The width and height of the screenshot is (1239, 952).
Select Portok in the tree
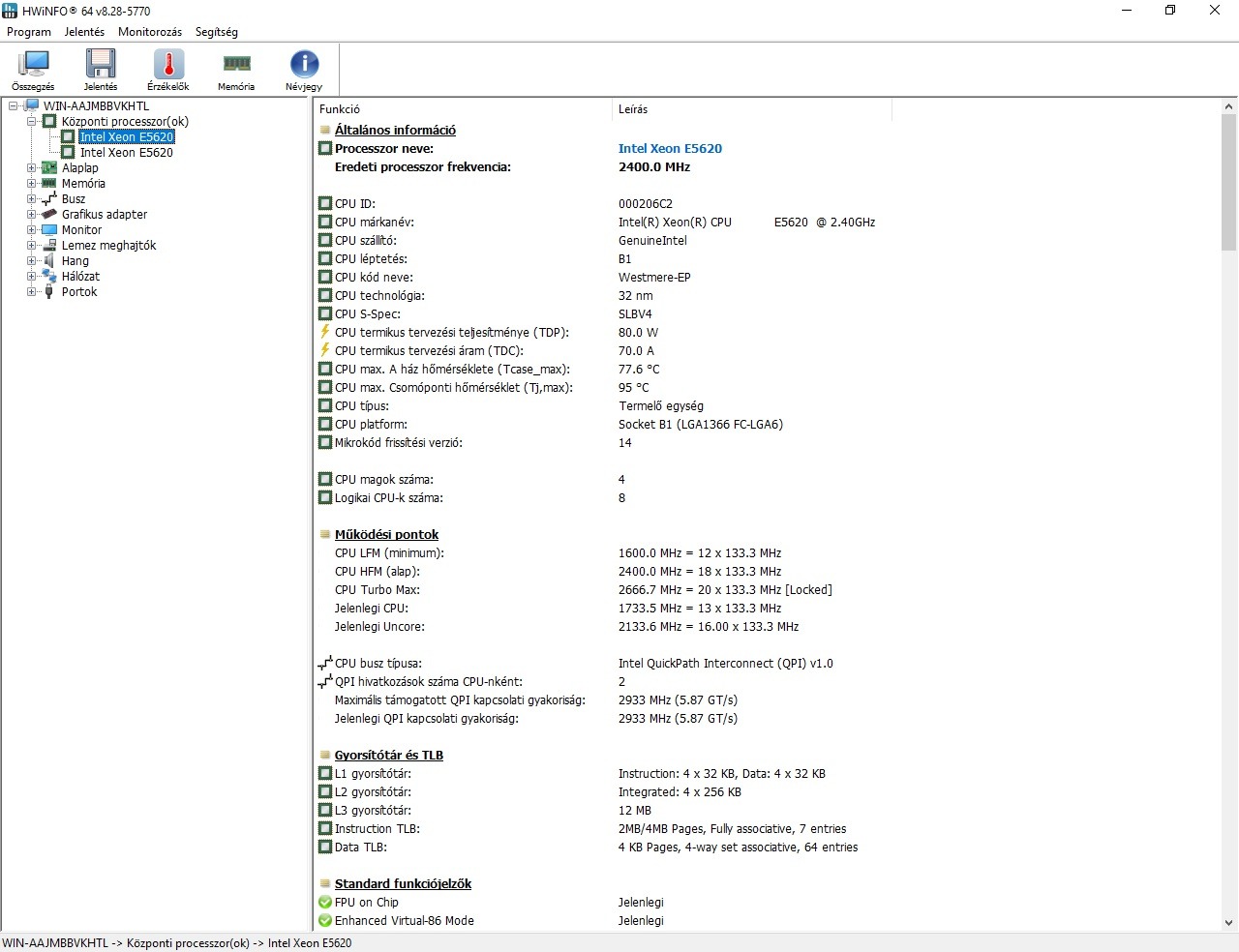click(x=79, y=291)
